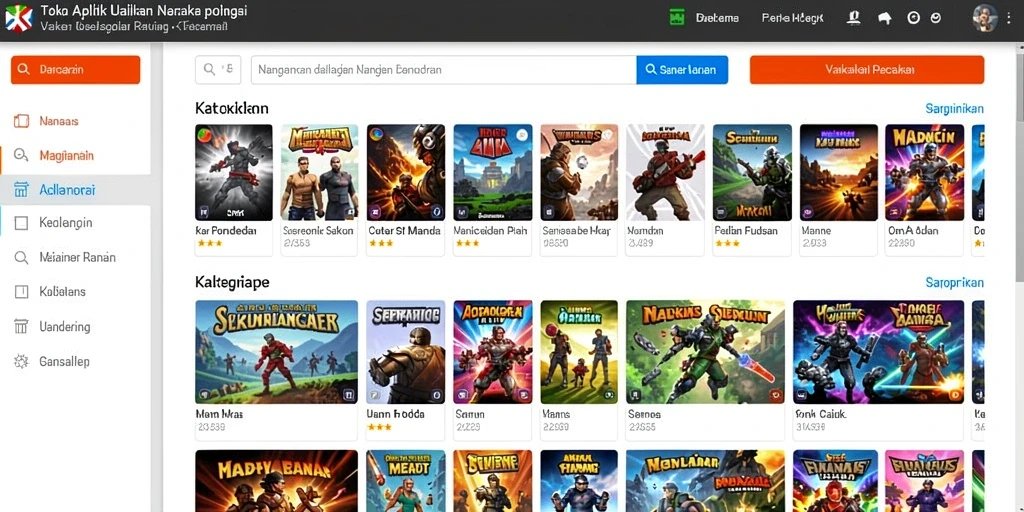Open the cloud icon in the header
Viewport: 1024px width, 512px height.
coord(884,18)
